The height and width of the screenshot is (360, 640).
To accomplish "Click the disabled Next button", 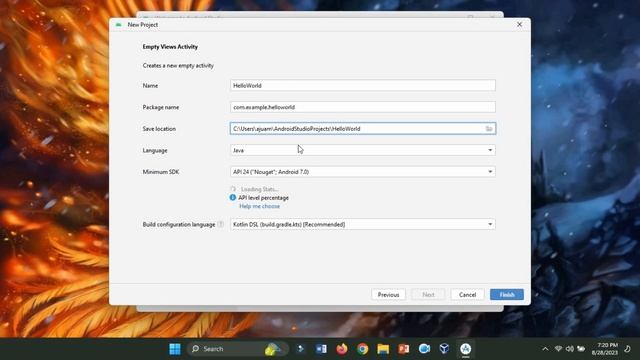I will (428, 295).
